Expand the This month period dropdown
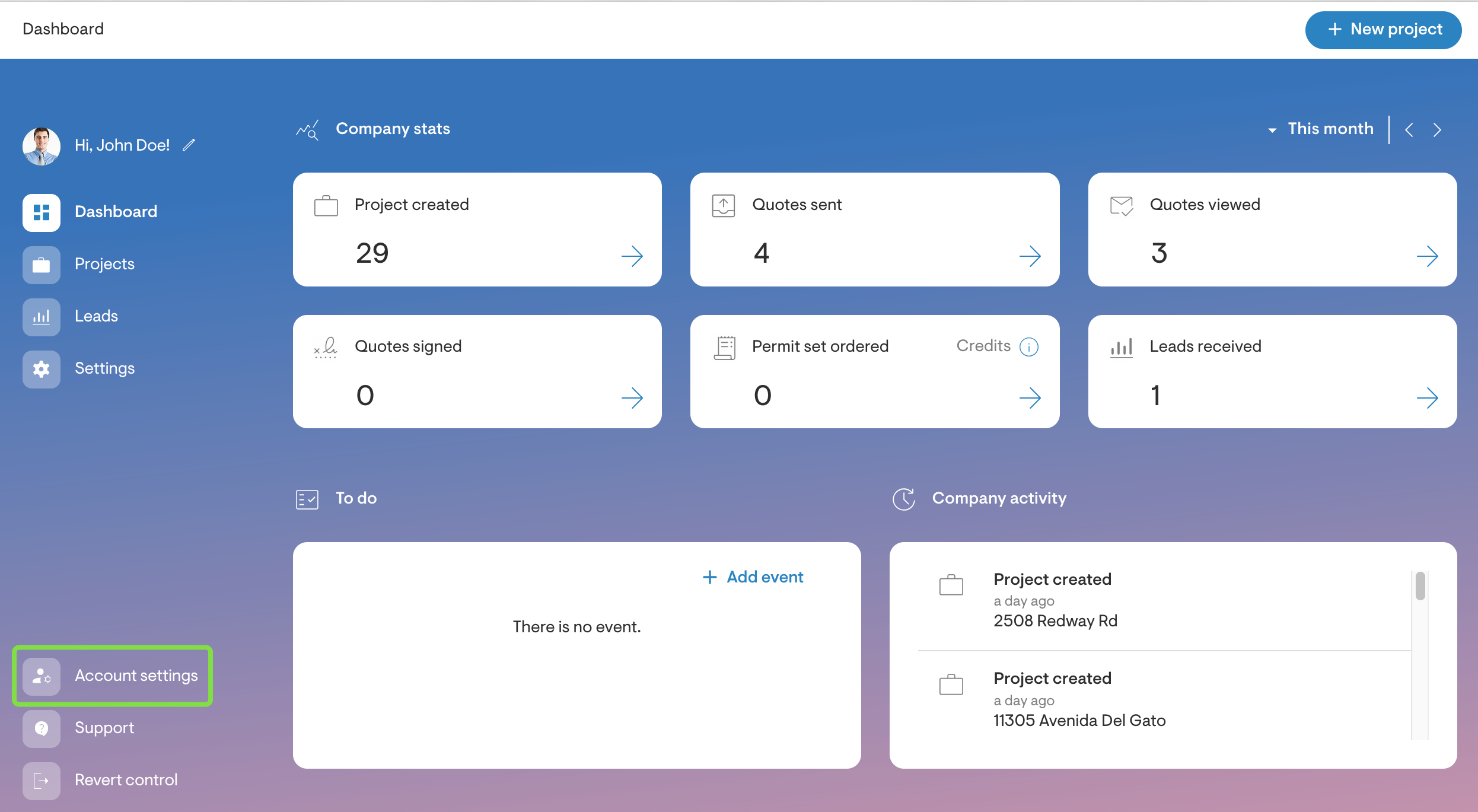 click(1321, 129)
